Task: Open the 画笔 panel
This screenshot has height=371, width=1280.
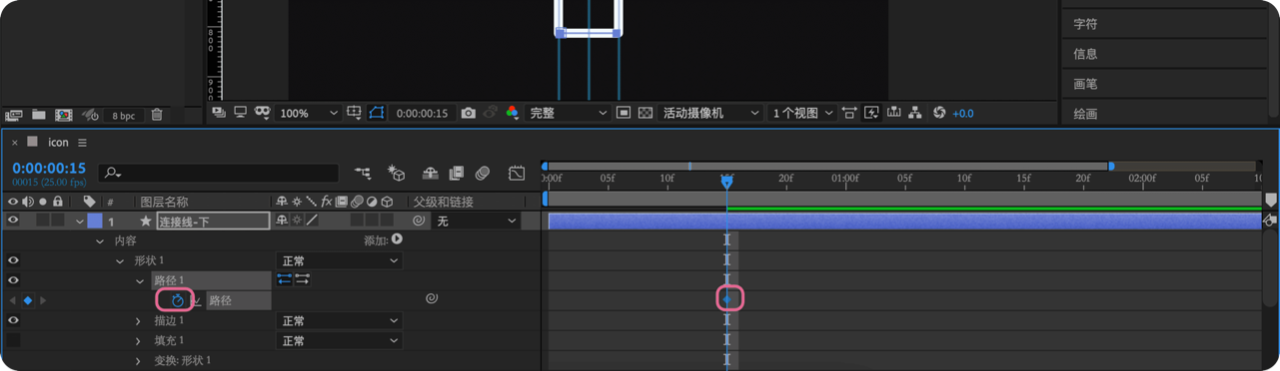Action: [x=1085, y=83]
